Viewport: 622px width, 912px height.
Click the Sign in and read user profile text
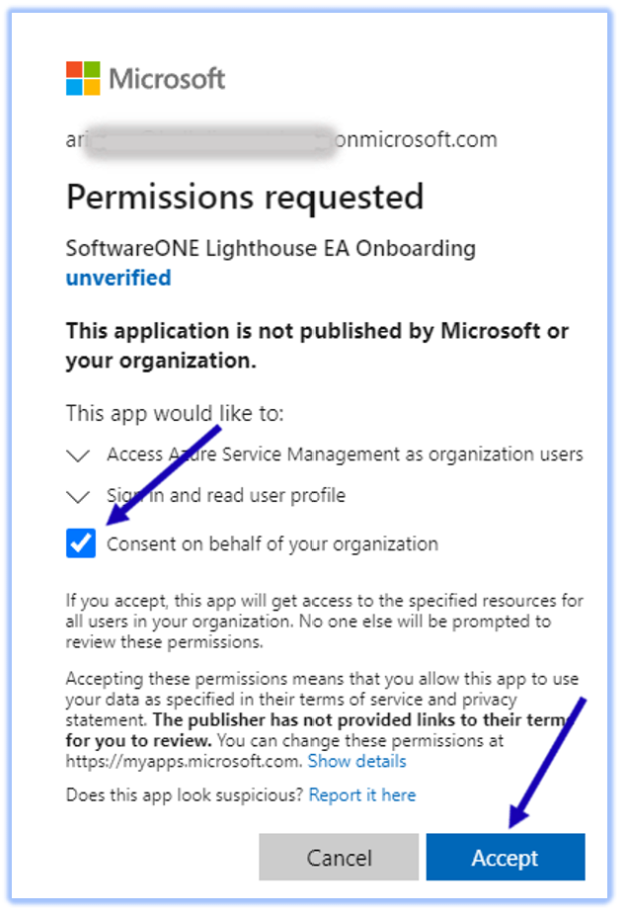[226, 495]
